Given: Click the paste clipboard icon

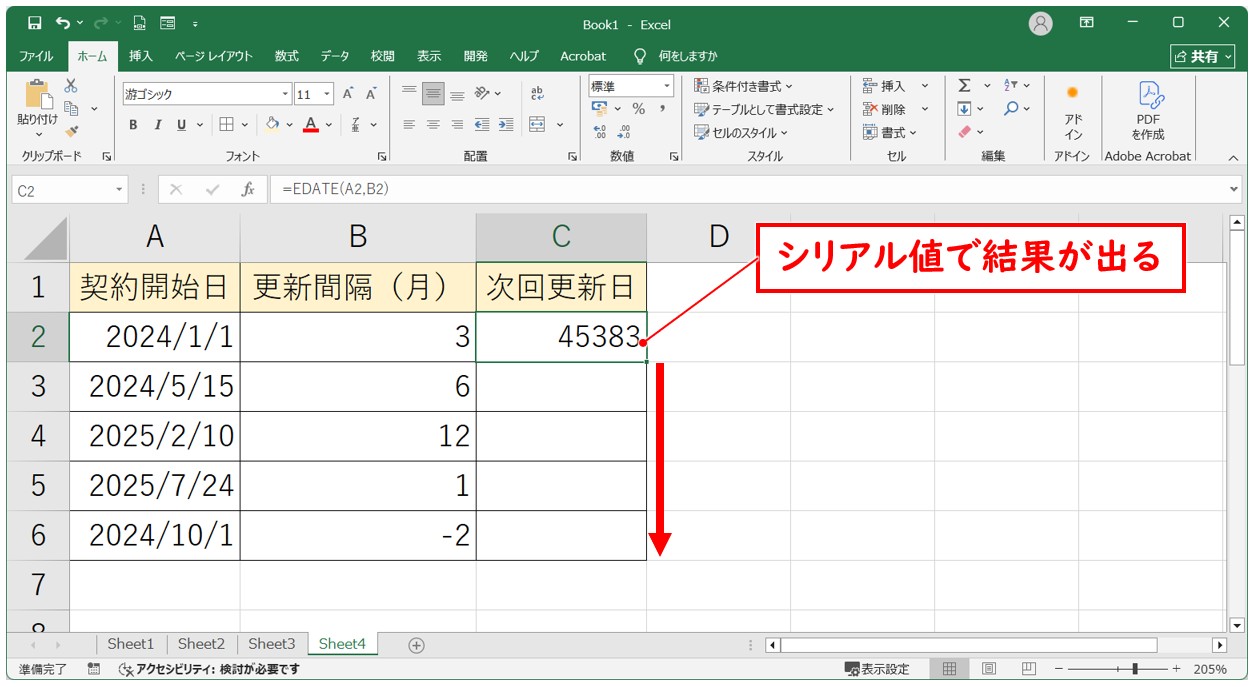Looking at the screenshot, I should click(x=38, y=93).
